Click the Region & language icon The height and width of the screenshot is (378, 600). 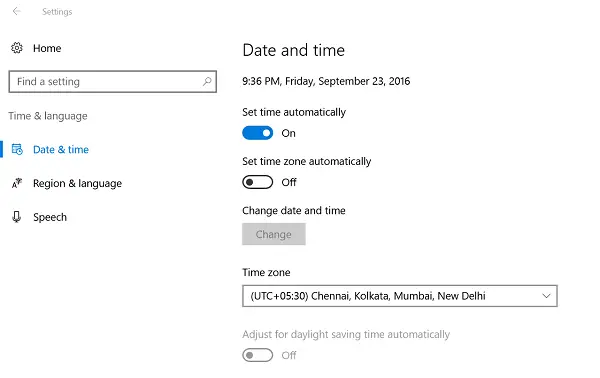(x=17, y=183)
